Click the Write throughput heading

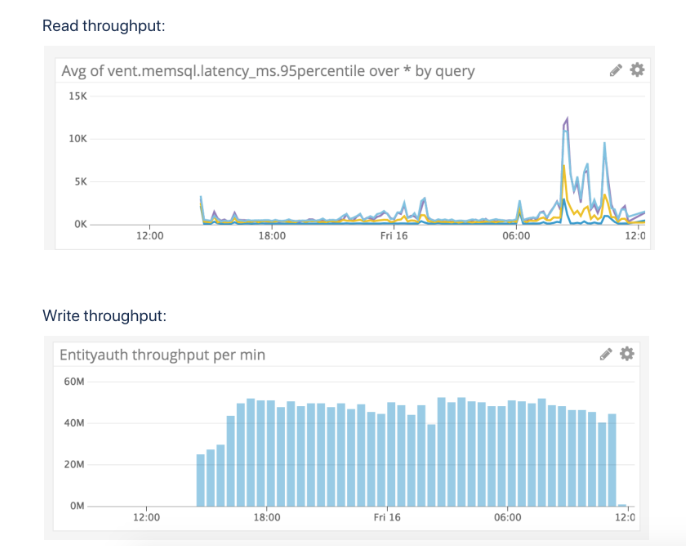pyautogui.click(x=105, y=316)
